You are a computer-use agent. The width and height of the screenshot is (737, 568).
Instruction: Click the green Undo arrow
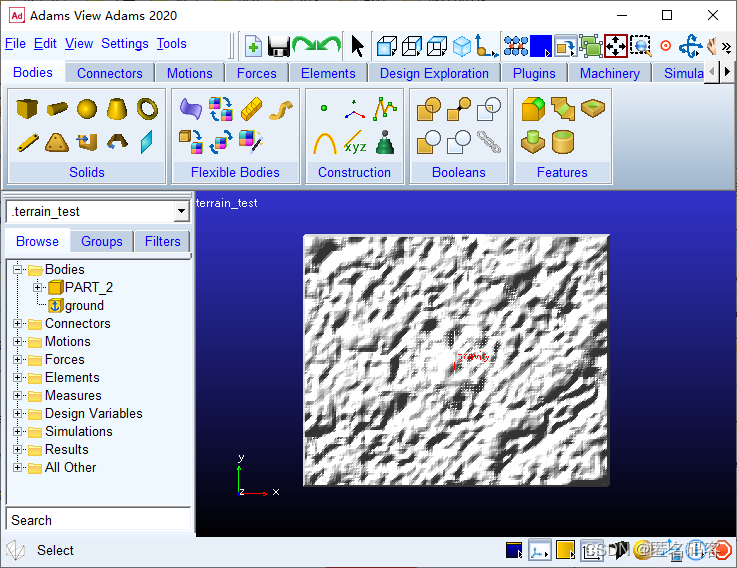tap(329, 46)
